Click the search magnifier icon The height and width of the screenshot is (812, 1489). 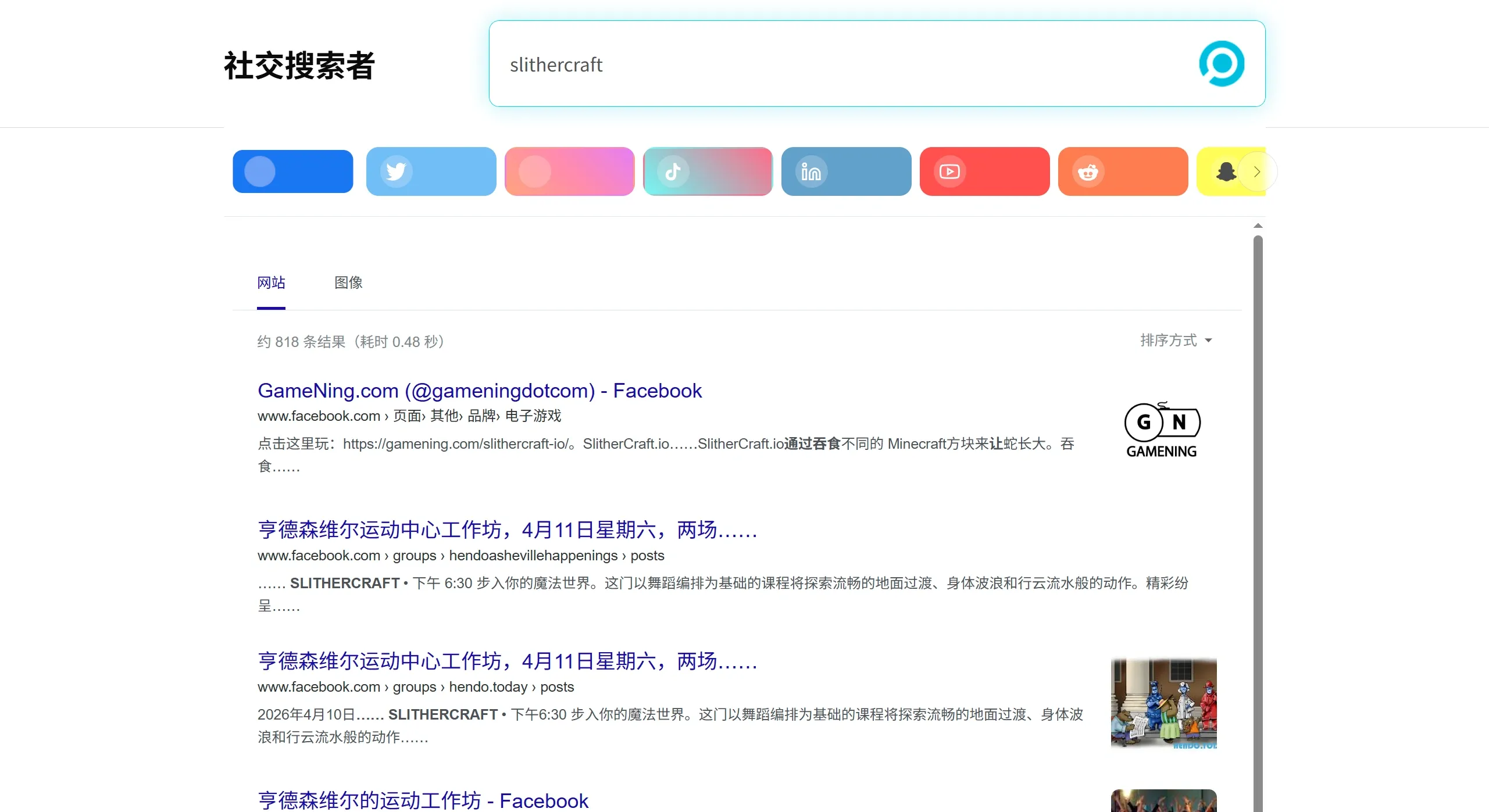click(x=1222, y=64)
